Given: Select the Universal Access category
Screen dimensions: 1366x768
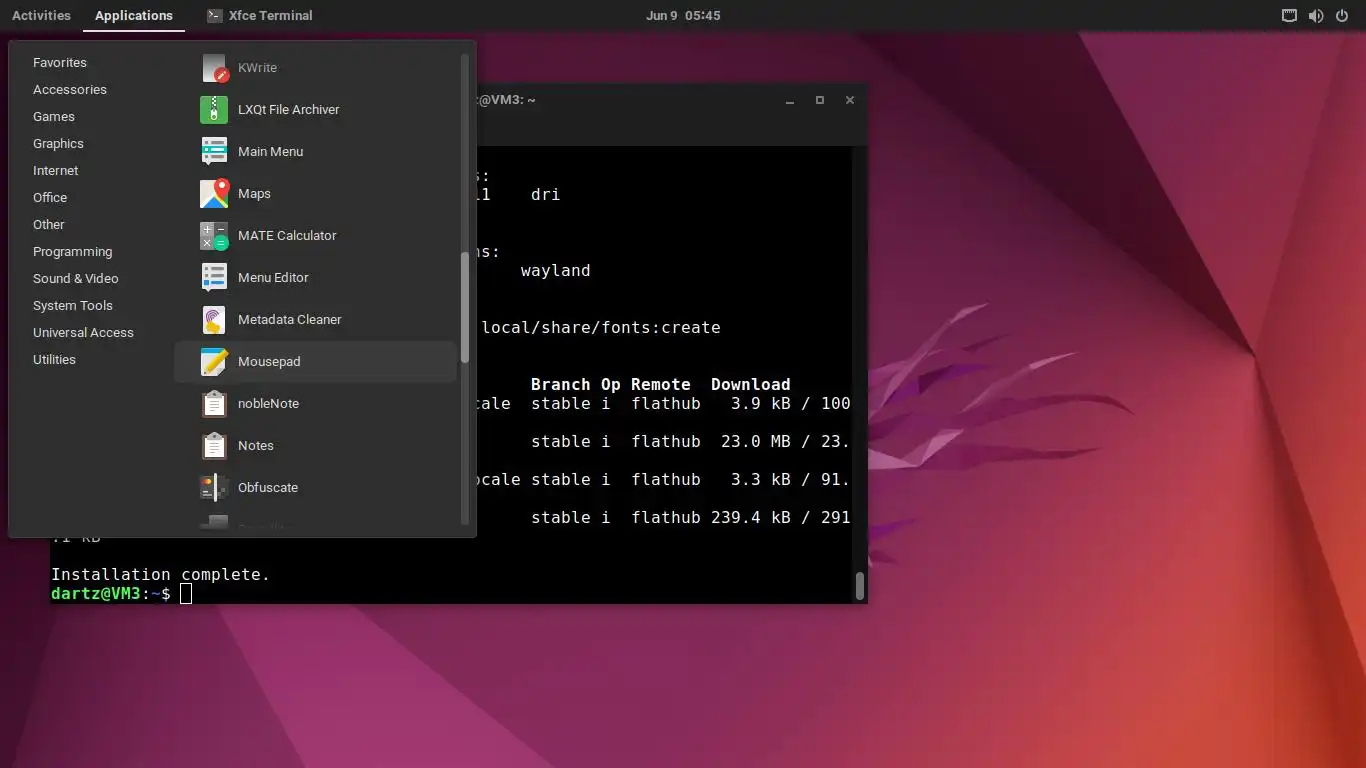Looking at the screenshot, I should tap(84, 333).
